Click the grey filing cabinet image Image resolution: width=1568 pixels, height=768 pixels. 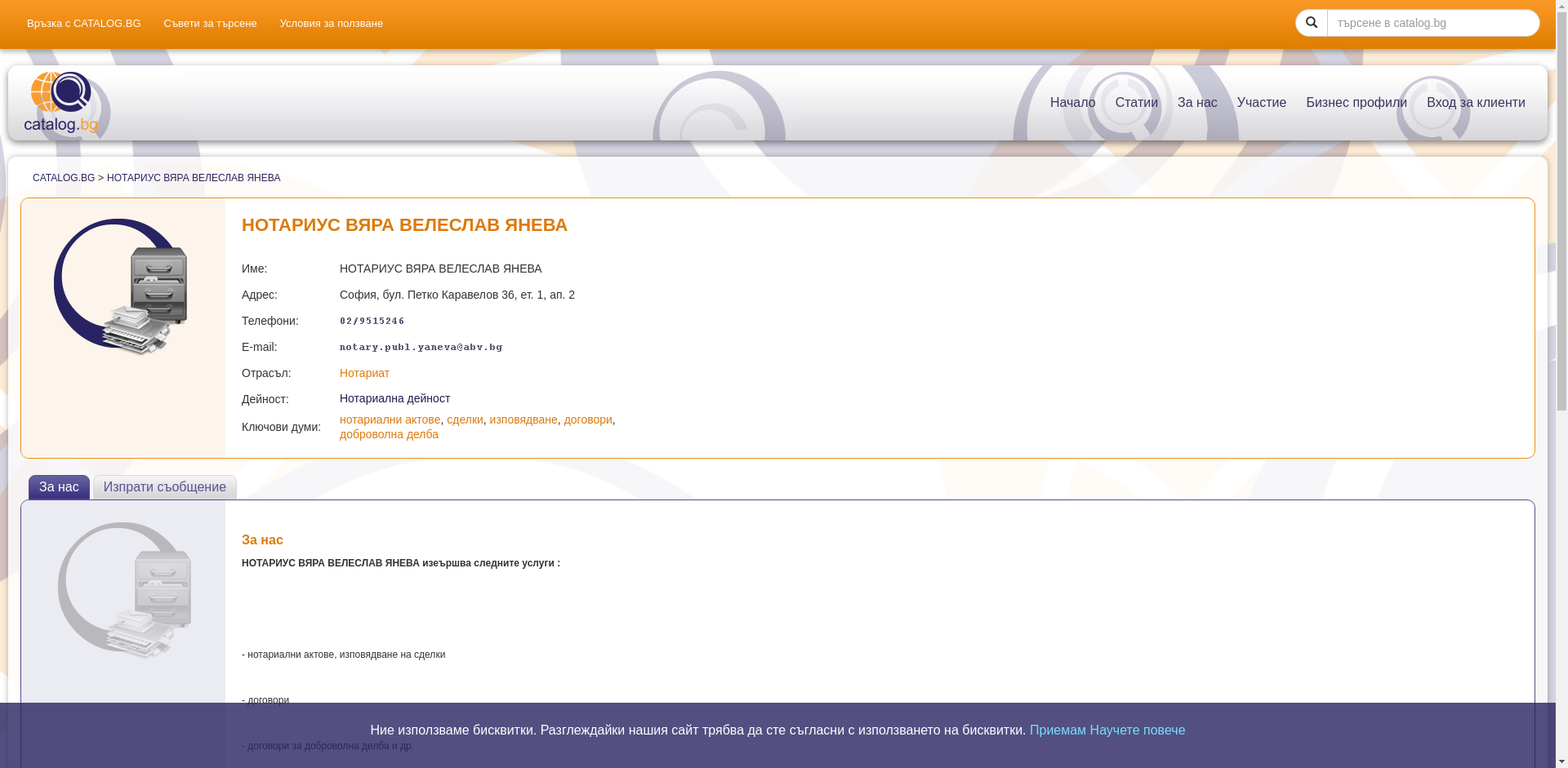click(125, 590)
